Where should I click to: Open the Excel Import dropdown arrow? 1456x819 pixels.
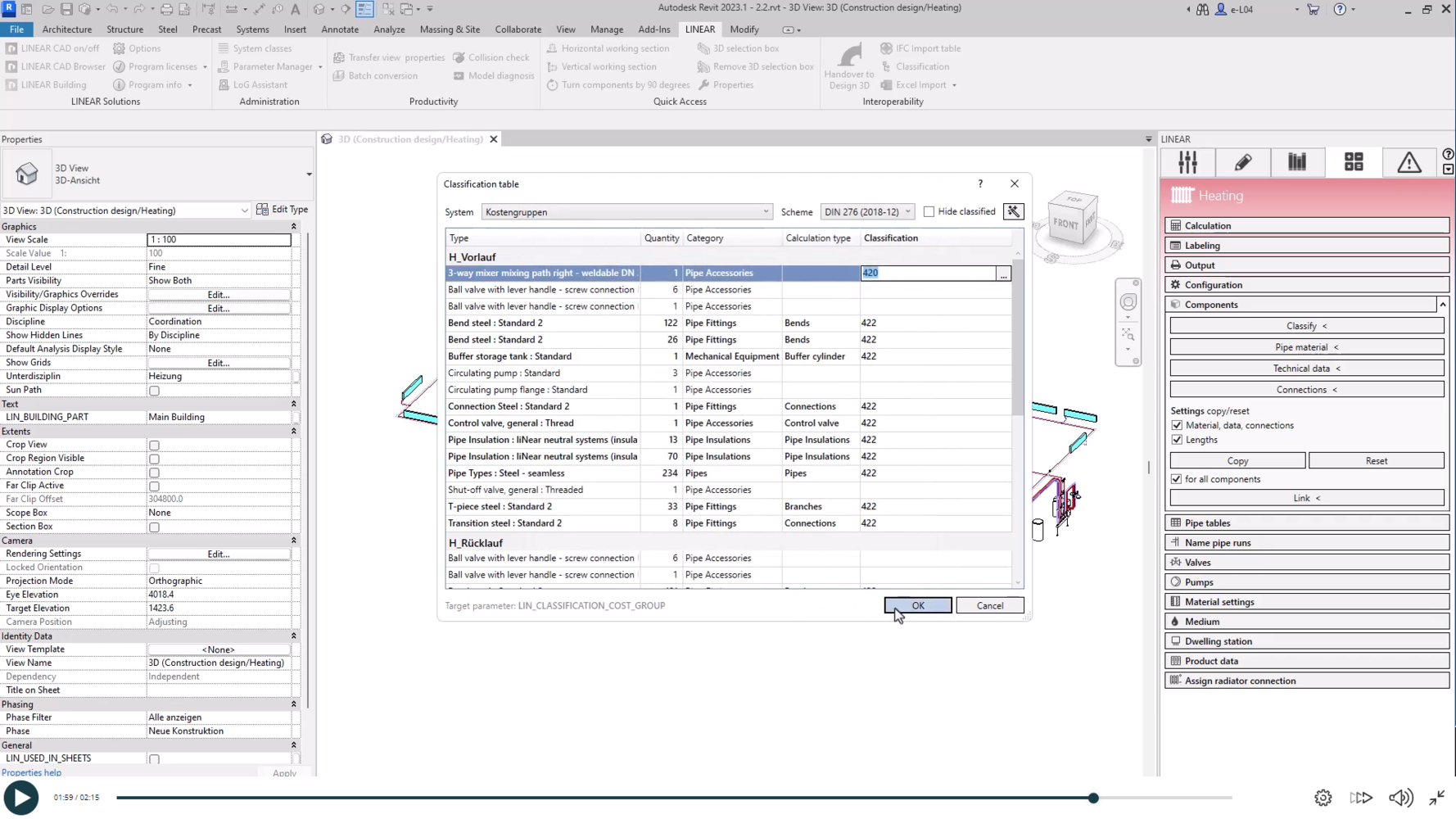click(x=954, y=85)
